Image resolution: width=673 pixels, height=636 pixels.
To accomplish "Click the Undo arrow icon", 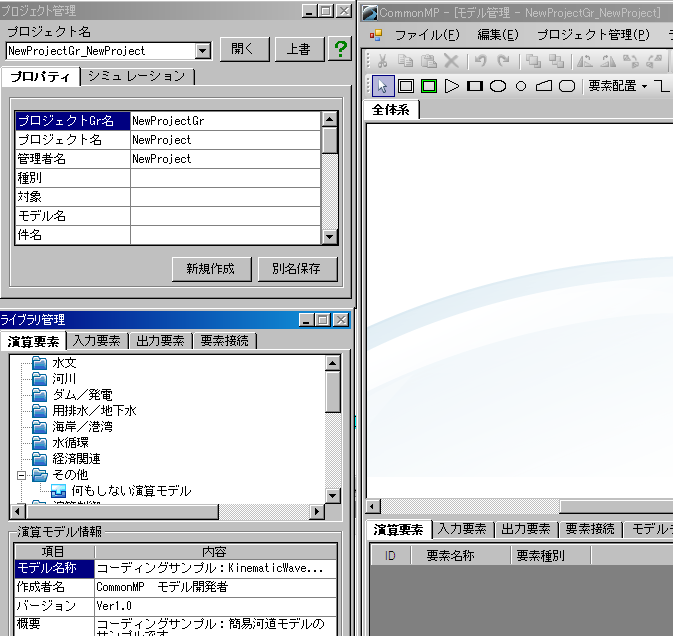I will (480, 61).
